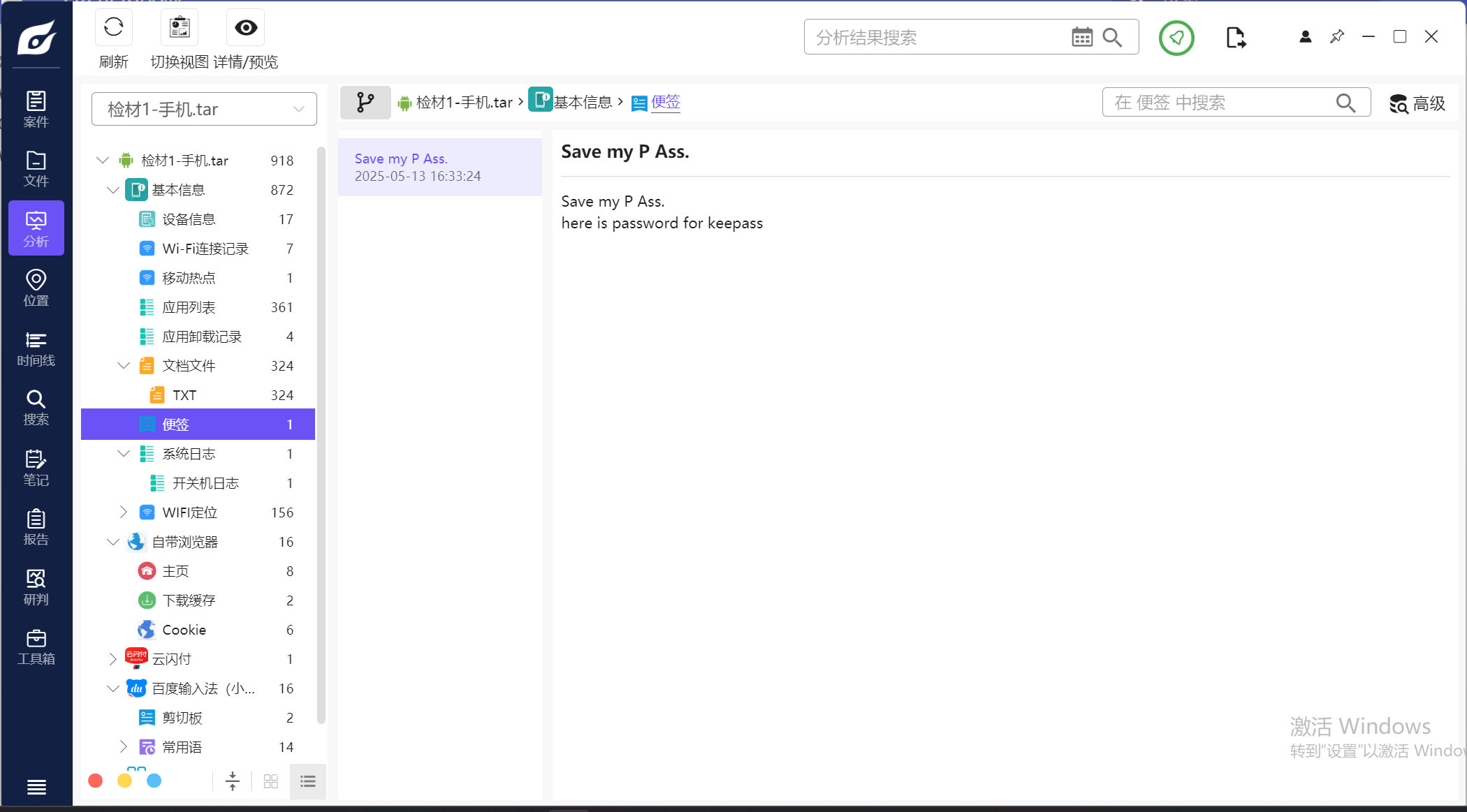1467x812 pixels.
Task: Open the Location (位置) sidebar section
Action: point(36,288)
